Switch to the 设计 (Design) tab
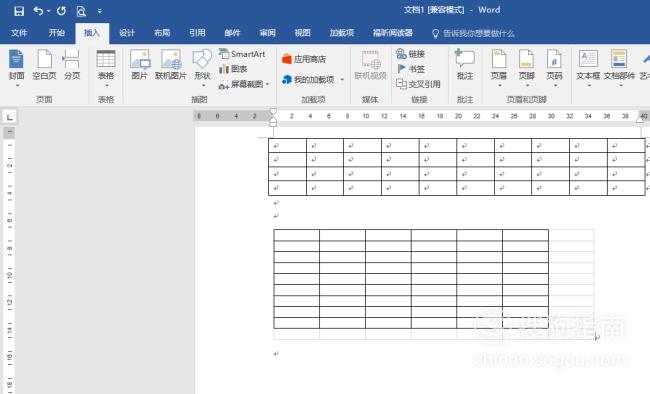The image size is (650, 394). click(127, 33)
